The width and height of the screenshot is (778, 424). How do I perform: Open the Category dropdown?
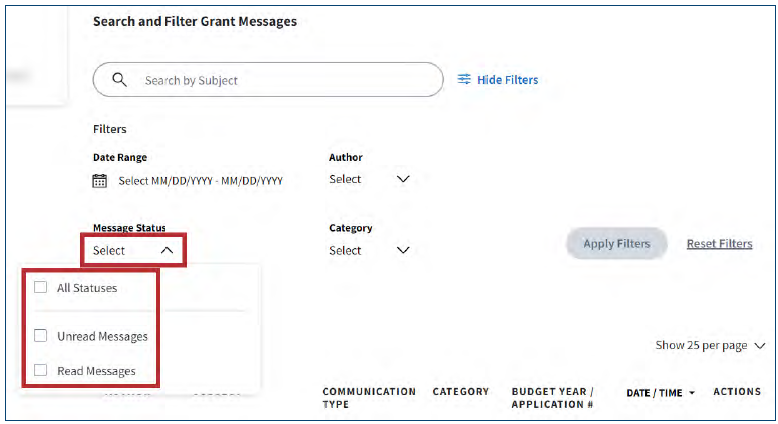[403, 251]
